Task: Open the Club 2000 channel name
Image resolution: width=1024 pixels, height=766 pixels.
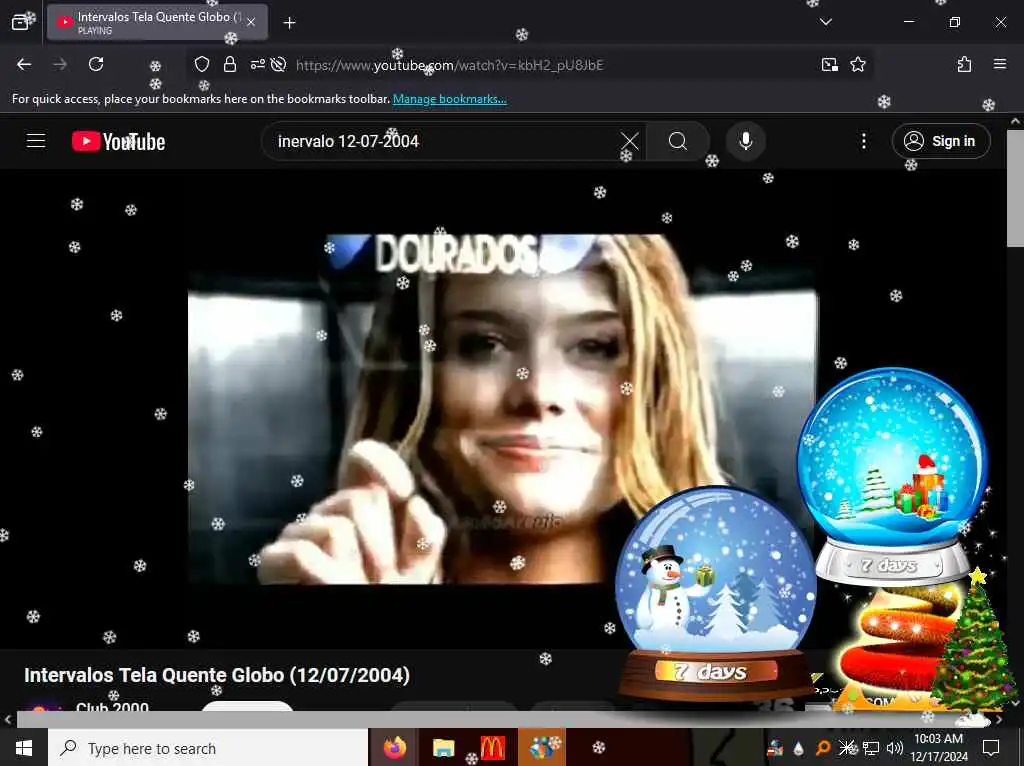Action: pos(112,707)
